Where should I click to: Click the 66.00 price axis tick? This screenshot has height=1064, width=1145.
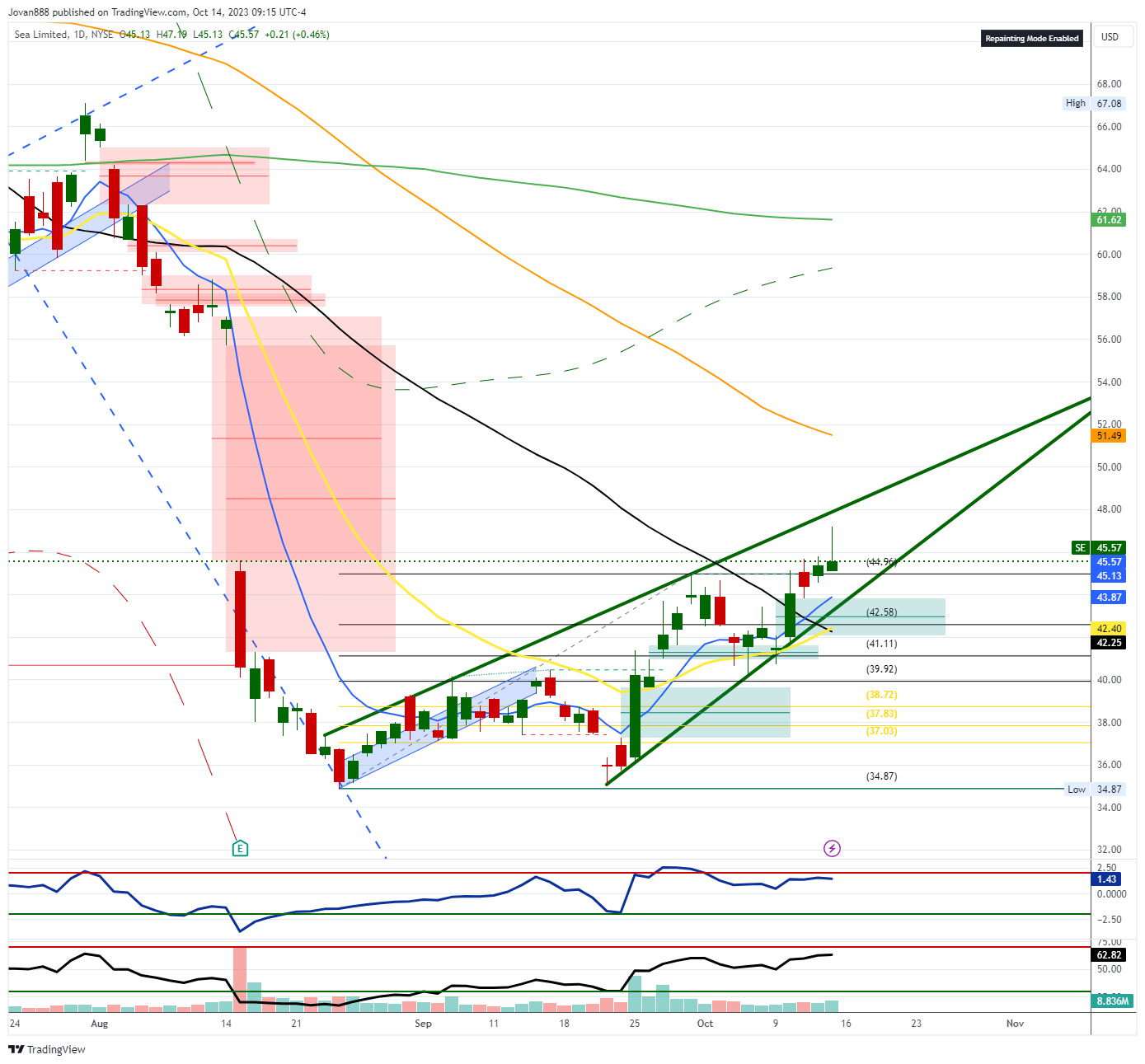(x=1109, y=127)
